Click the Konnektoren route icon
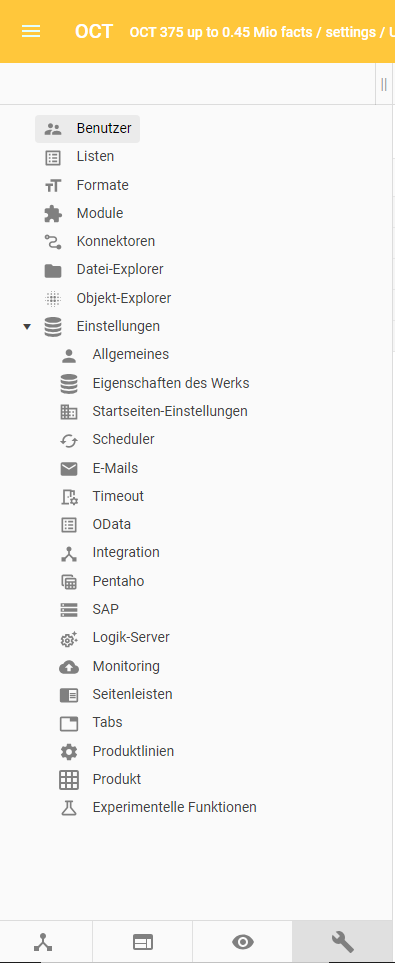Screen dimensions: 395x963 pos(53,242)
